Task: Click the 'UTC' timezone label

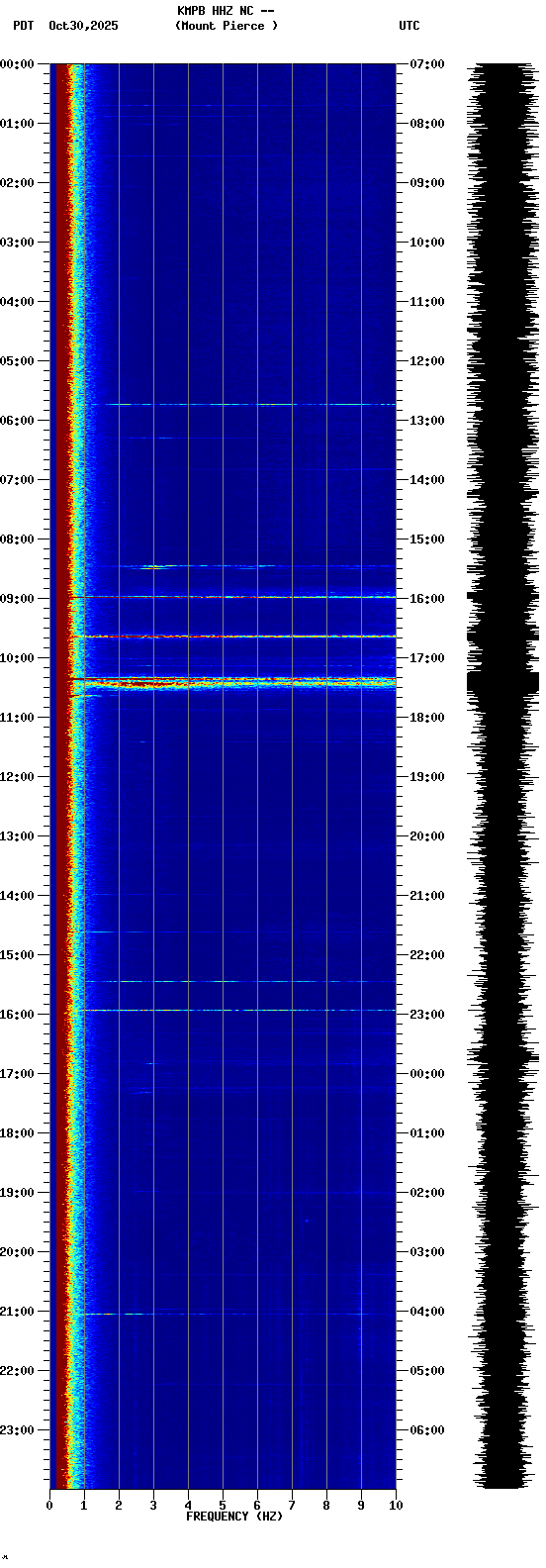Action: pyautogui.click(x=409, y=26)
